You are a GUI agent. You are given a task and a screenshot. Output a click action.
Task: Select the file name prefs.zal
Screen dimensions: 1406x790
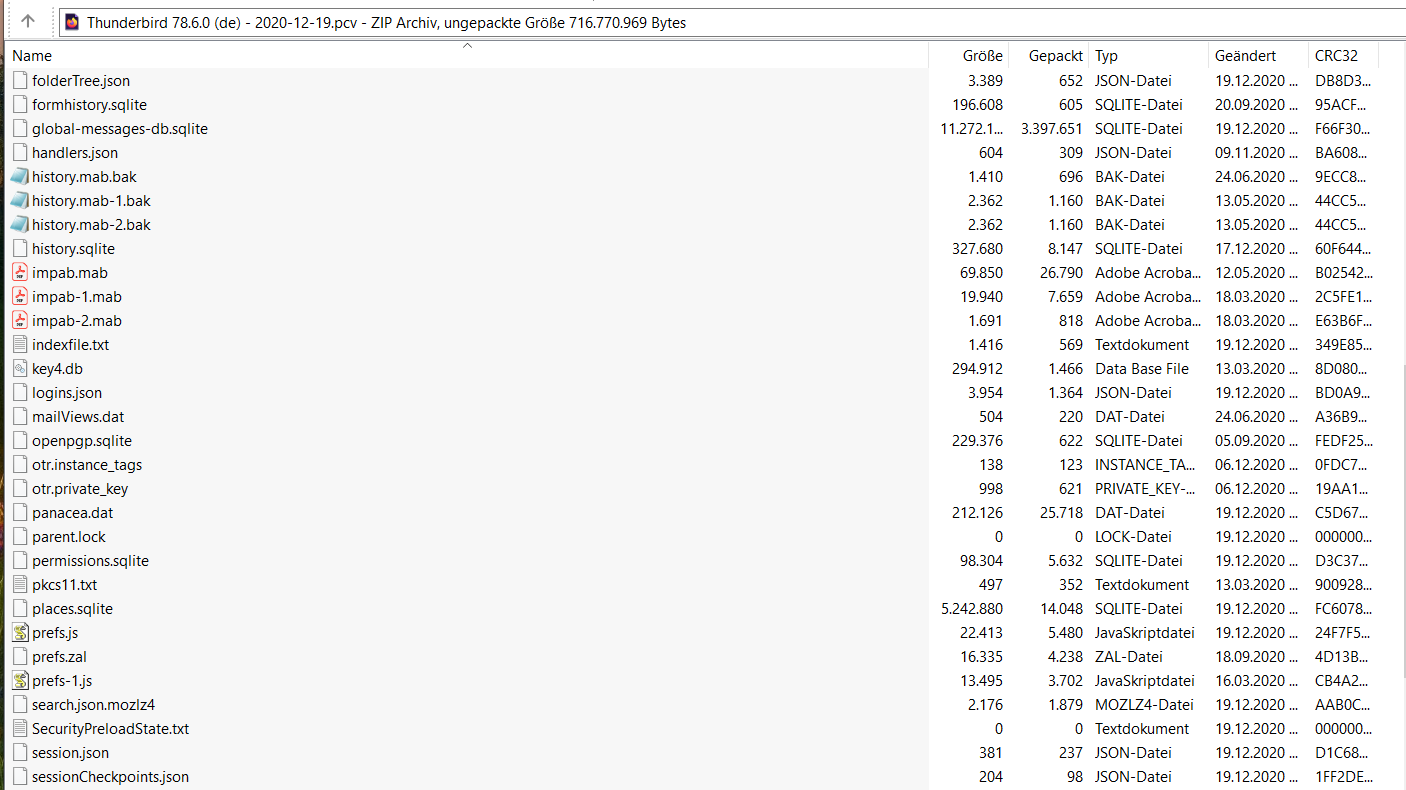[x=59, y=657]
